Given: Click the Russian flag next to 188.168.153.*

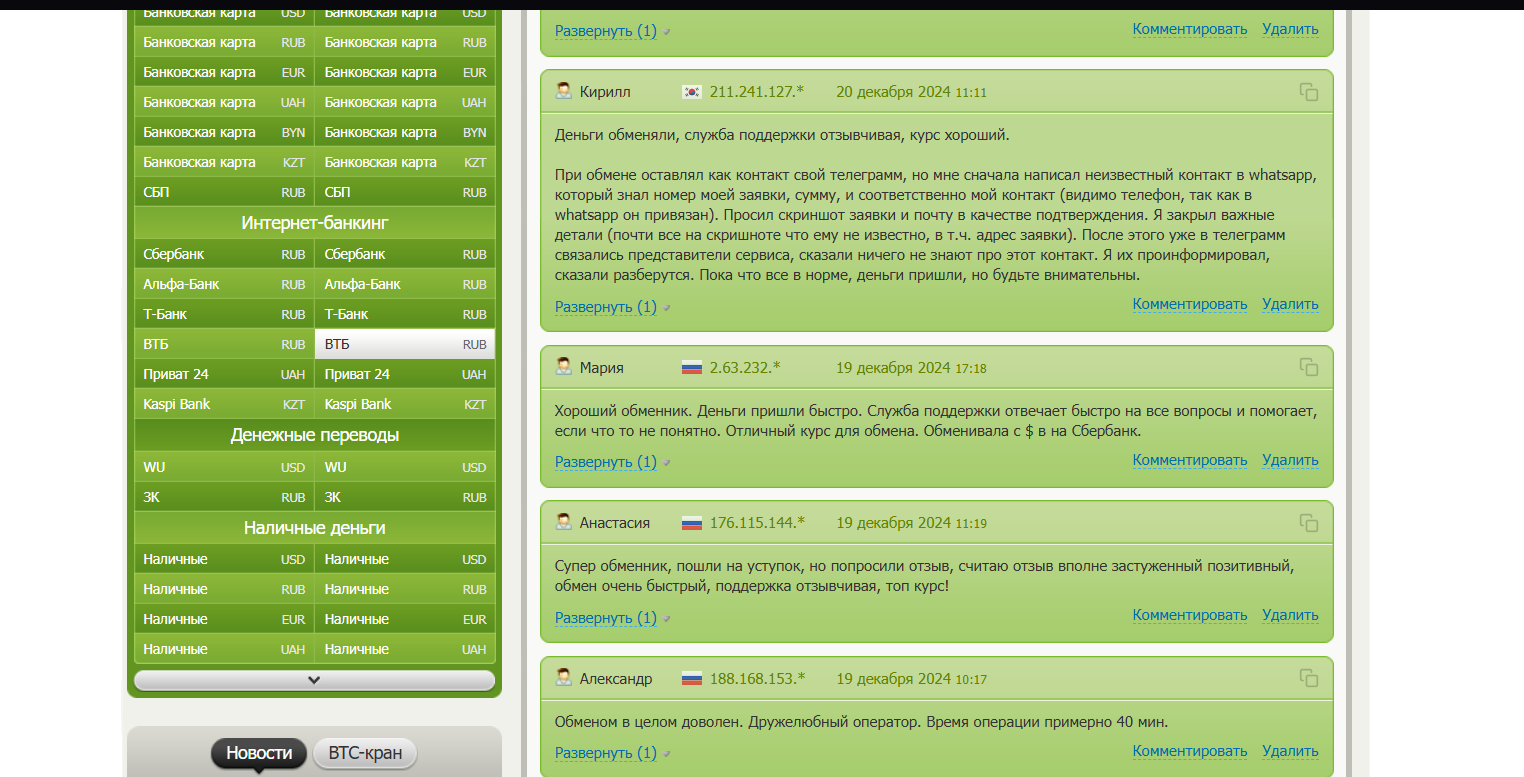Looking at the screenshot, I should 692,679.
